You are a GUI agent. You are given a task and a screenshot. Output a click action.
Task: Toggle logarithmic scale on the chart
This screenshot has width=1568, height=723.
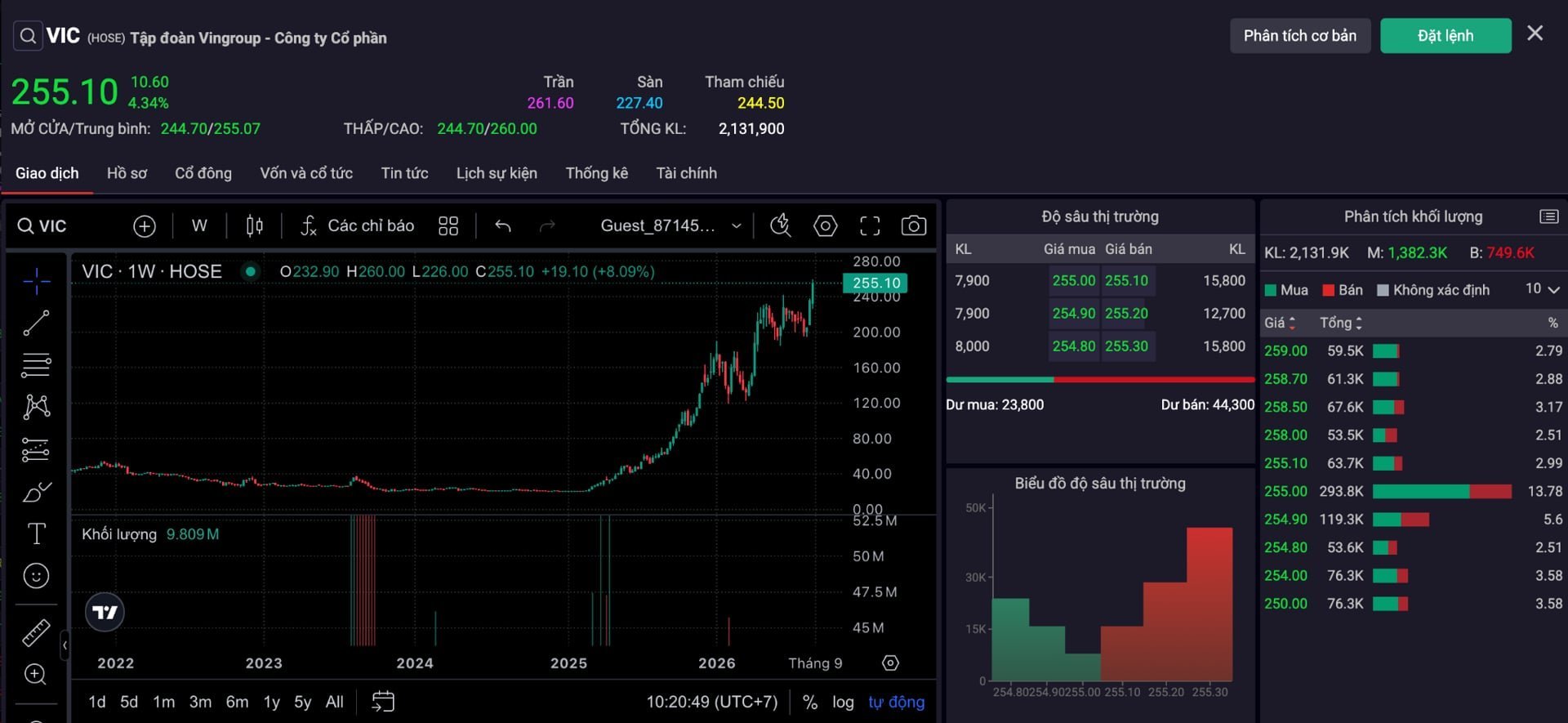click(844, 702)
